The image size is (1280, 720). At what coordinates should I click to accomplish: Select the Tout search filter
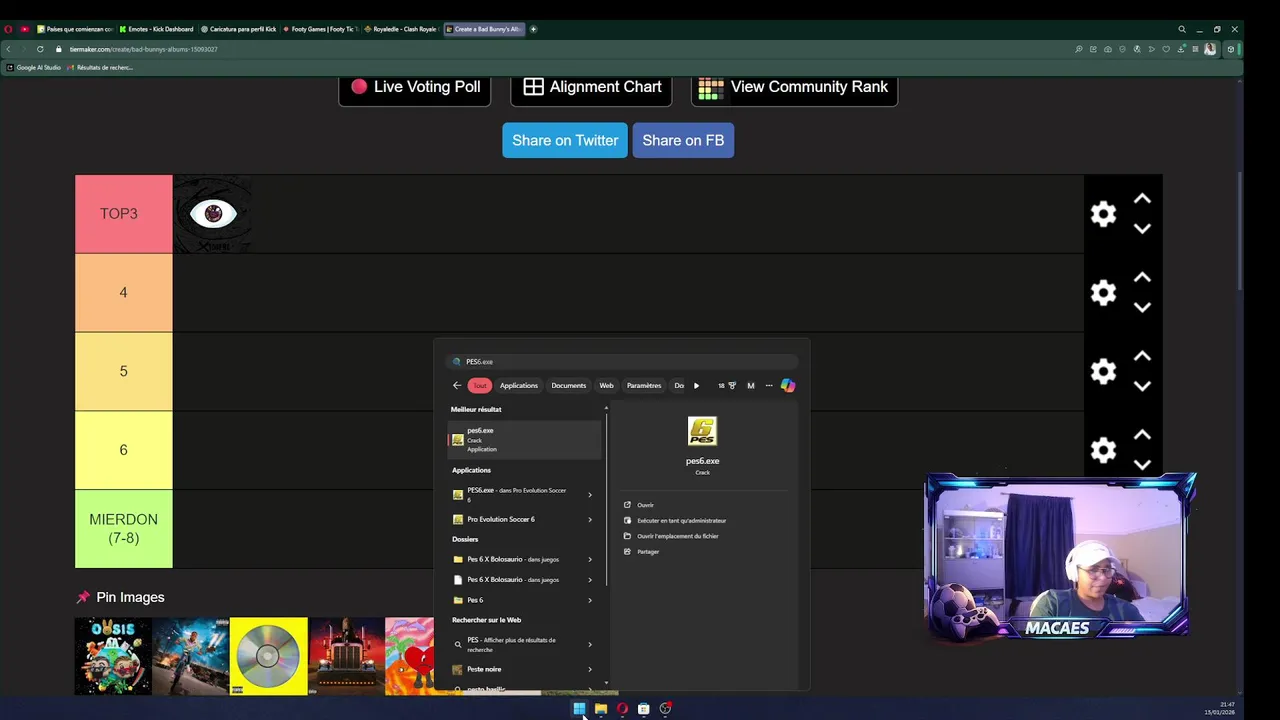[x=480, y=386]
